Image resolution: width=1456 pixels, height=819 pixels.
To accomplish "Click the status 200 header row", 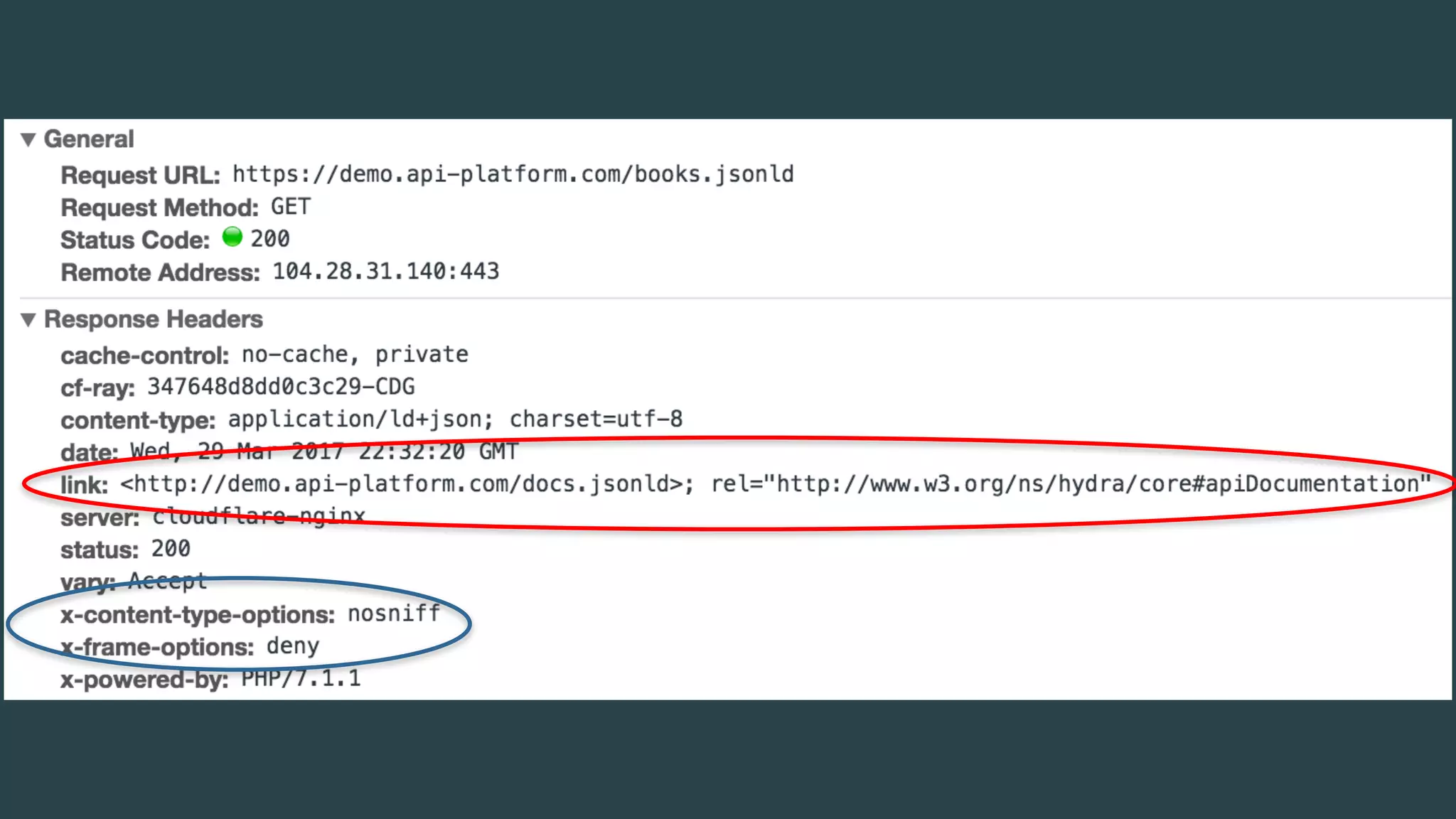I will click(x=126, y=550).
